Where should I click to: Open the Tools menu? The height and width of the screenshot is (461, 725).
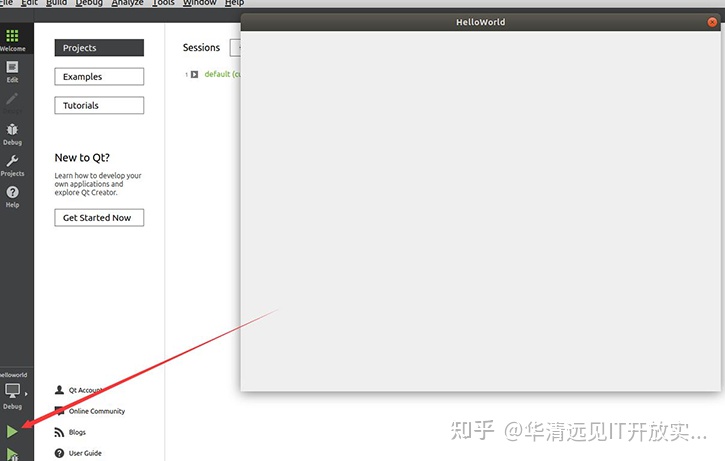click(163, 3)
